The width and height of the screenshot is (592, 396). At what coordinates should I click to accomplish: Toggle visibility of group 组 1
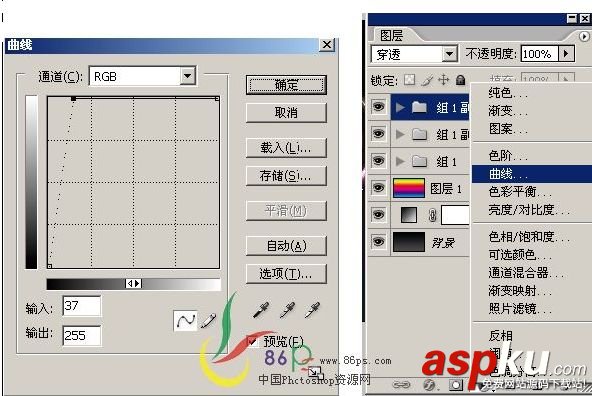378,161
